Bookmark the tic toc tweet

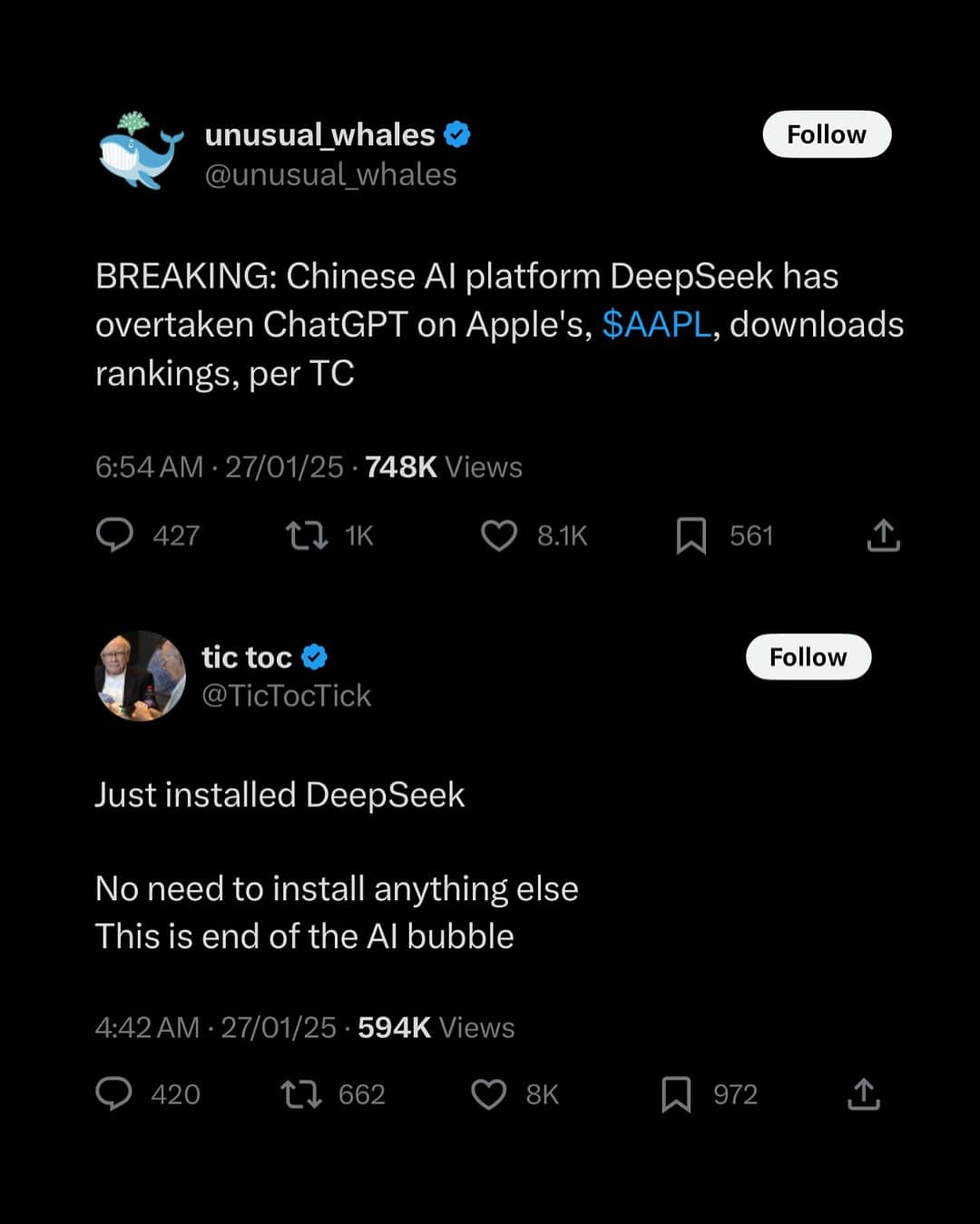tap(676, 1094)
